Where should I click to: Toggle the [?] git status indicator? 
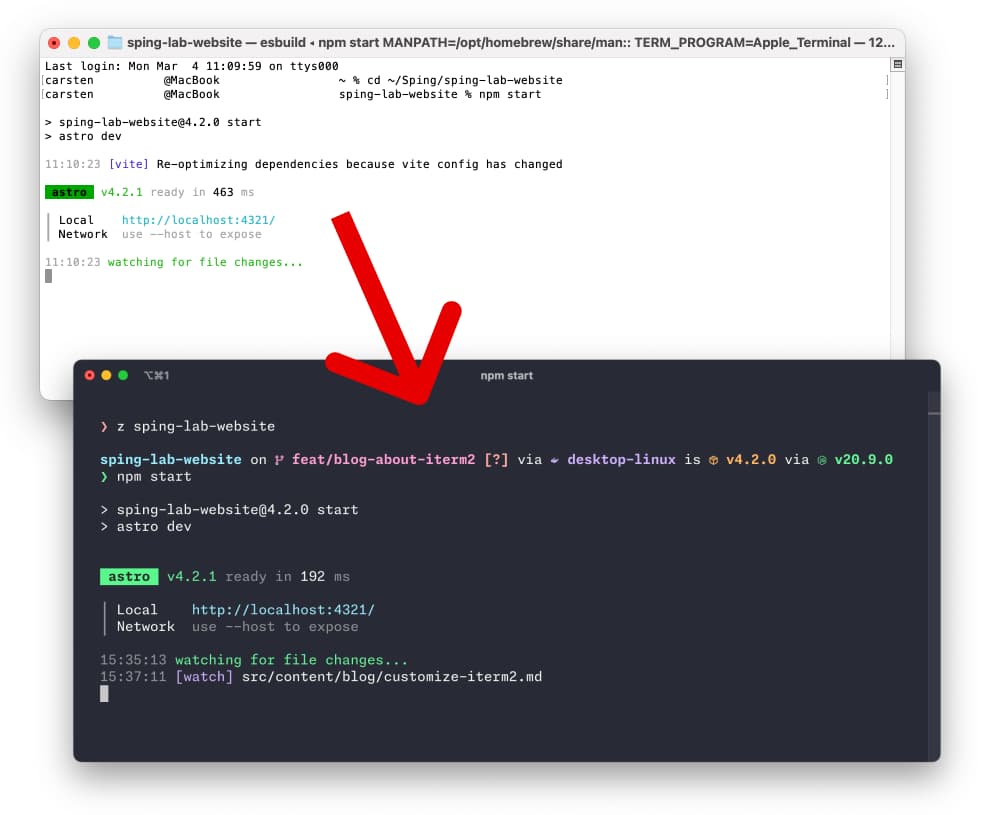coord(496,459)
